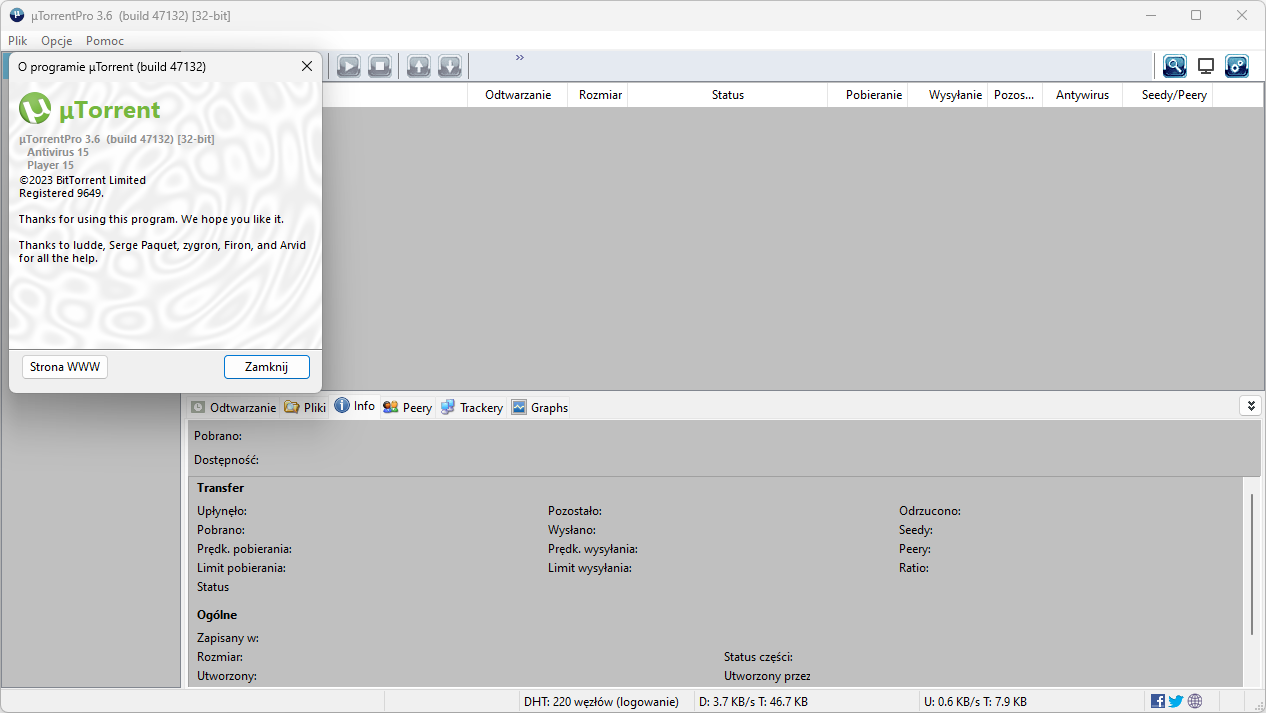
Task: Click the Facebook icon in status bar
Action: point(1158,701)
